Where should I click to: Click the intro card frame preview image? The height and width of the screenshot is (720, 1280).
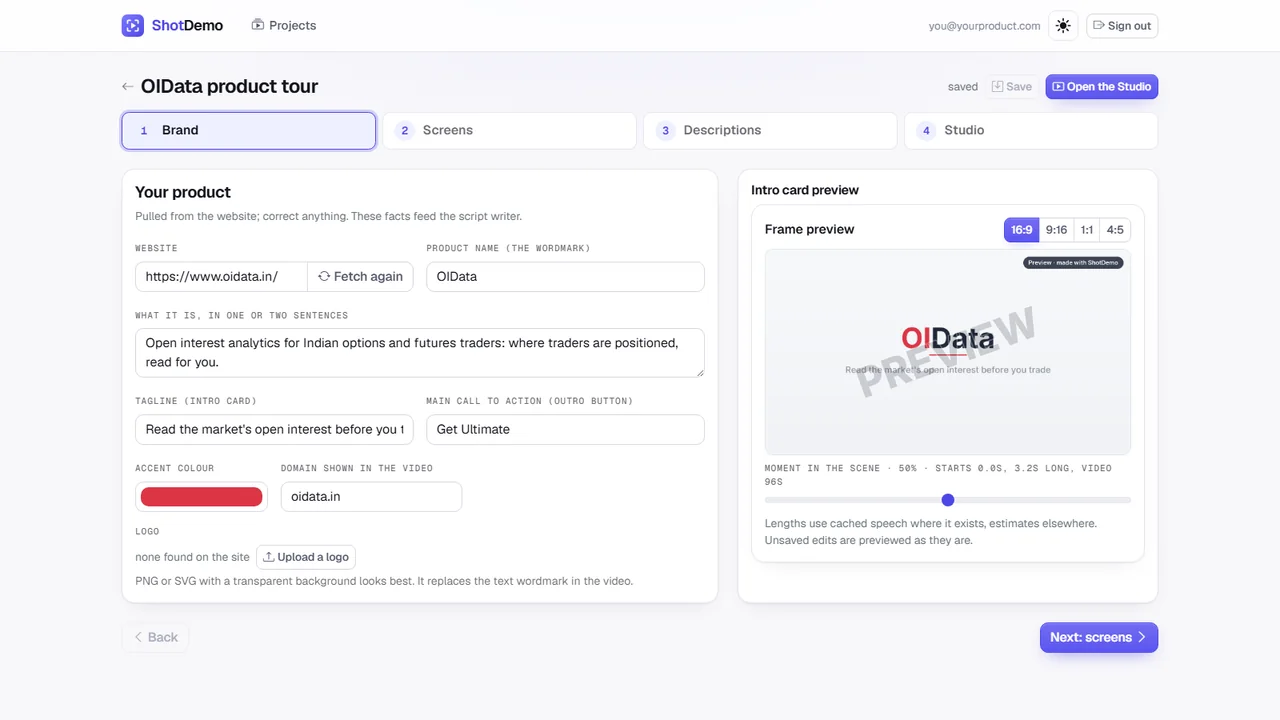948,352
